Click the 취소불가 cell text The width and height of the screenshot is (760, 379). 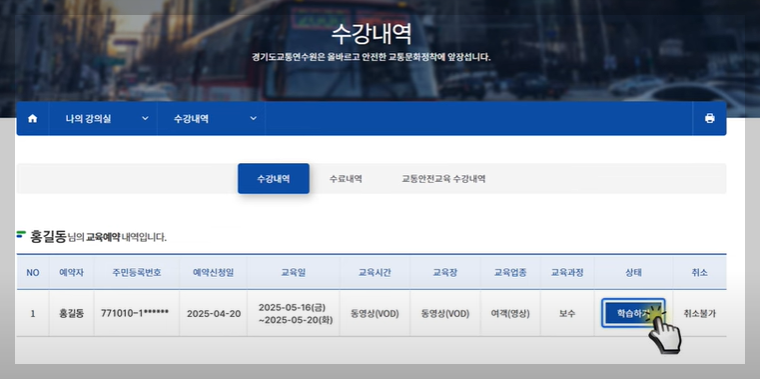click(x=699, y=314)
